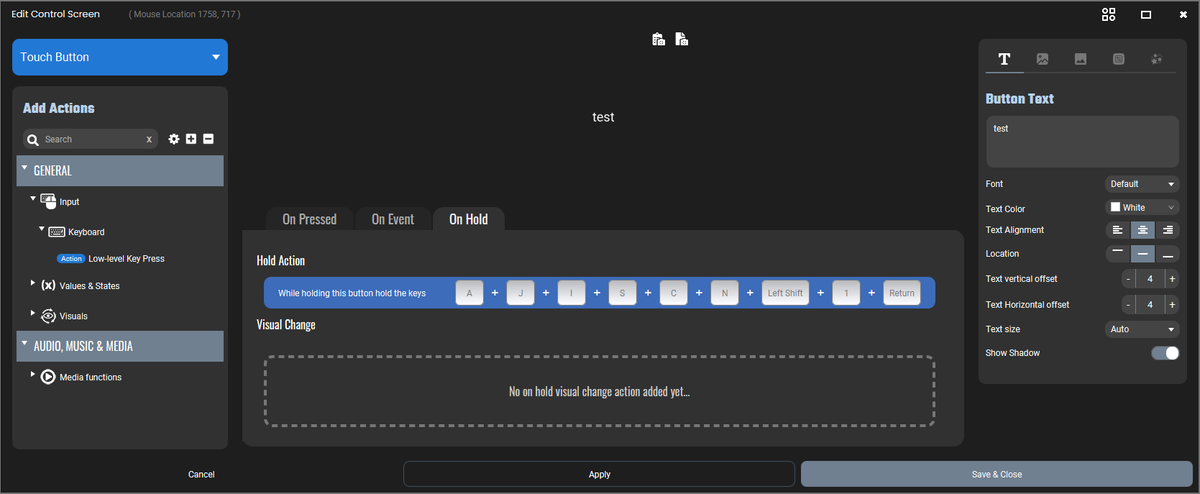This screenshot has height=494, width=1200.
Task: Align text left
Action: point(1118,230)
